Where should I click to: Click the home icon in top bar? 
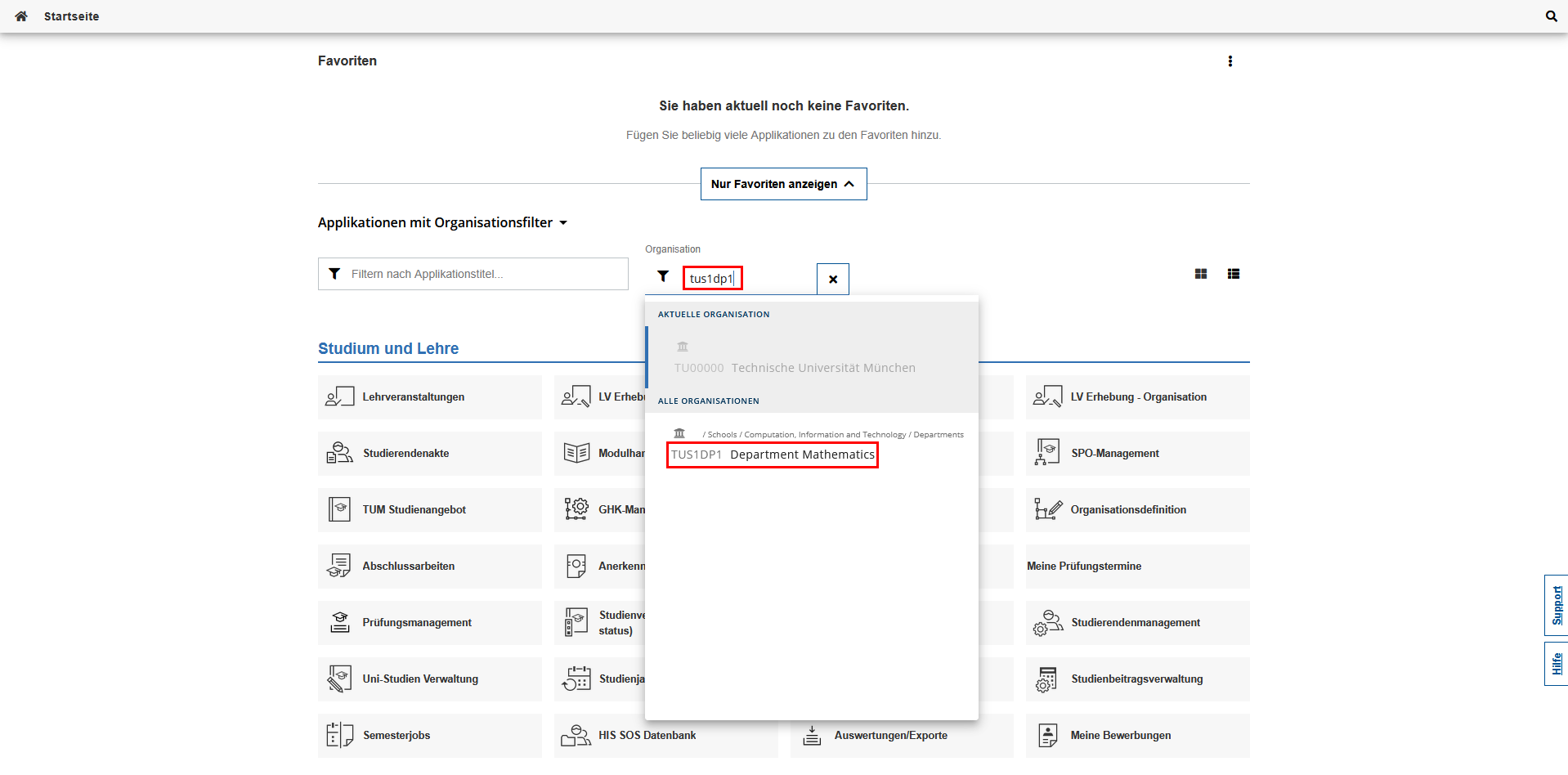[21, 16]
